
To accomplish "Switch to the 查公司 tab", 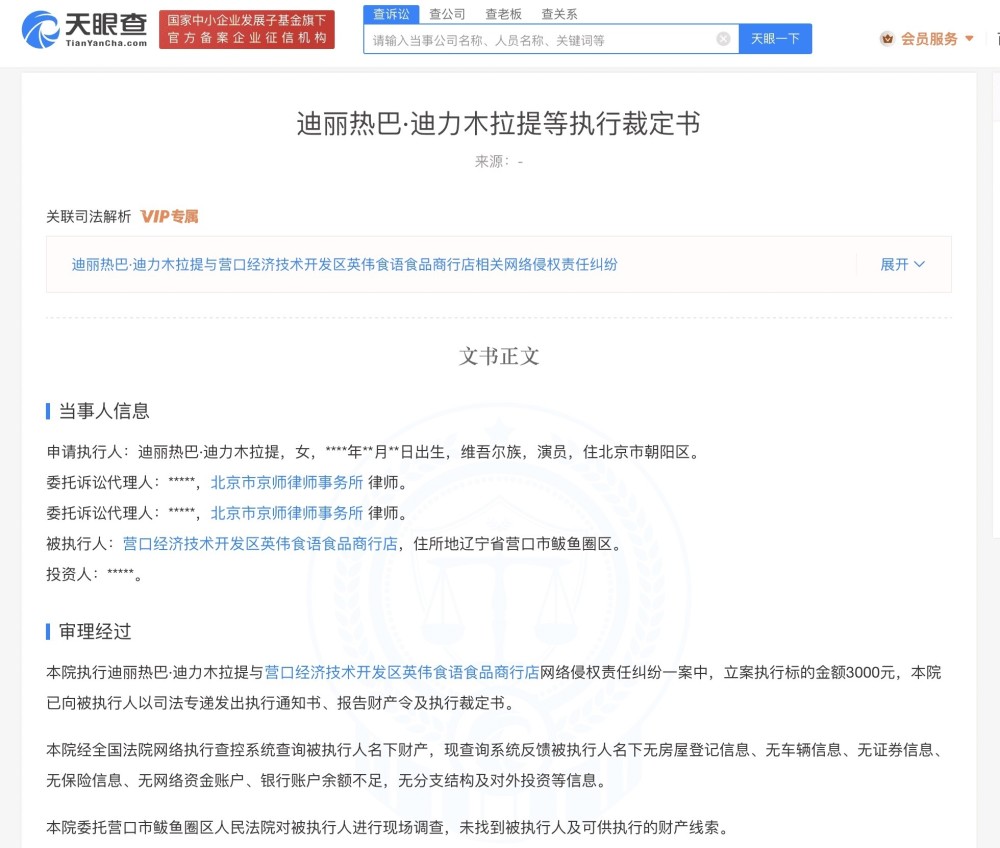I will (447, 14).
